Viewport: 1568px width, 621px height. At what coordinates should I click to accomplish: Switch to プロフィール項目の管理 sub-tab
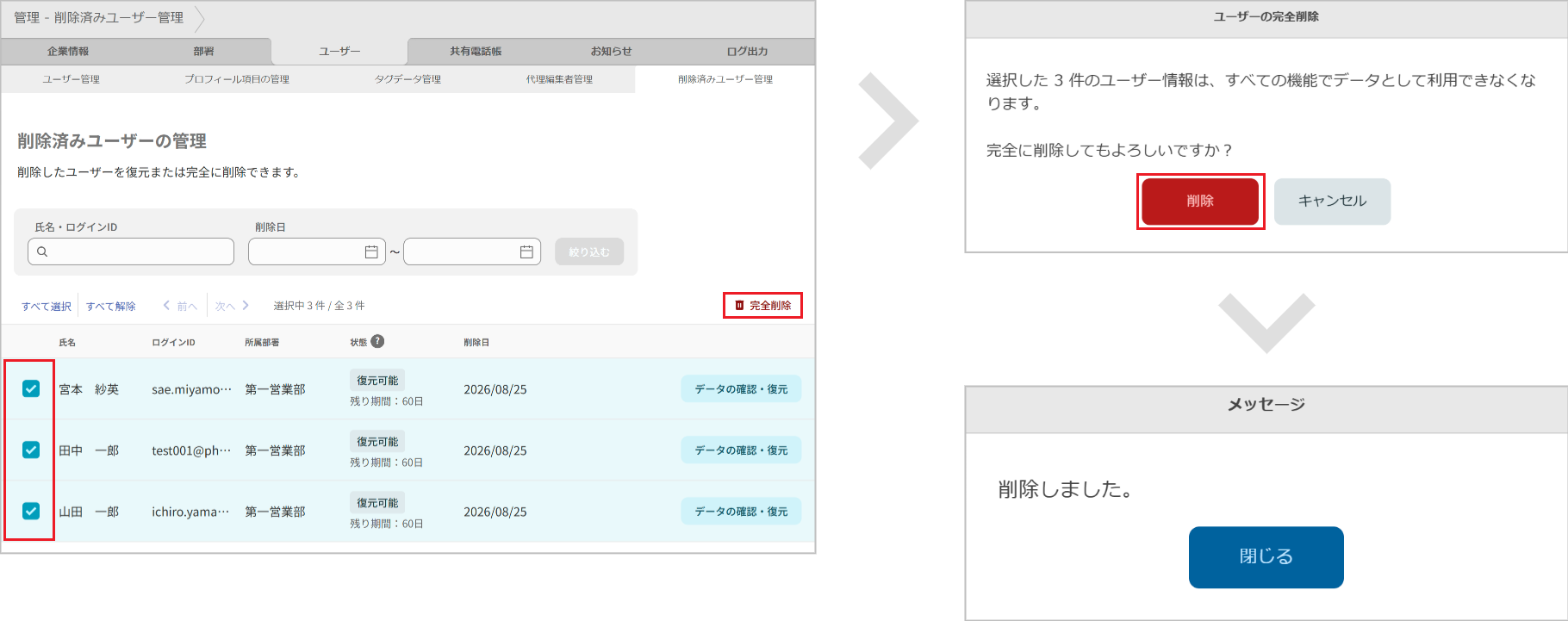pyautogui.click(x=237, y=79)
